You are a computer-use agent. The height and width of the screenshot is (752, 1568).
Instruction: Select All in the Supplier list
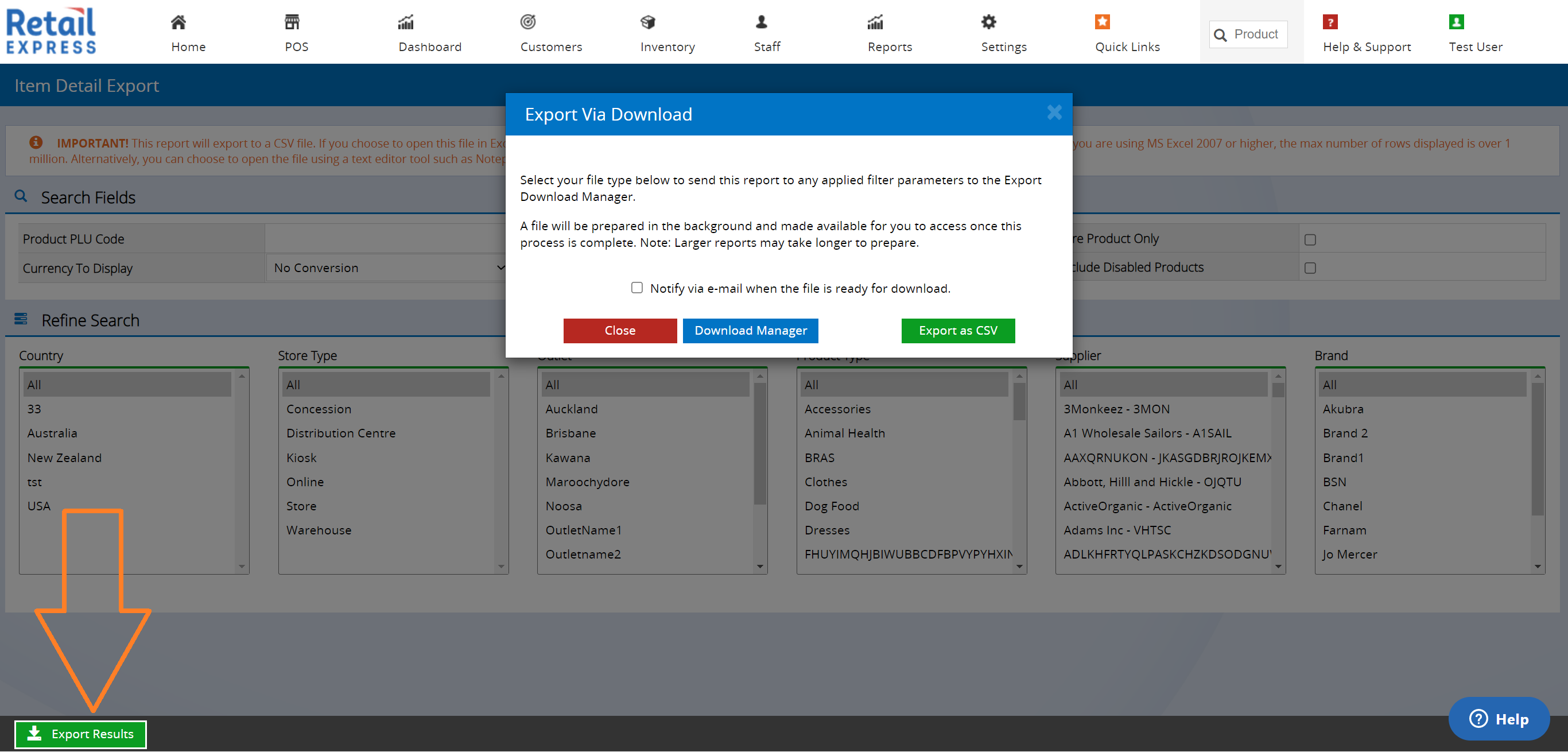1163,385
